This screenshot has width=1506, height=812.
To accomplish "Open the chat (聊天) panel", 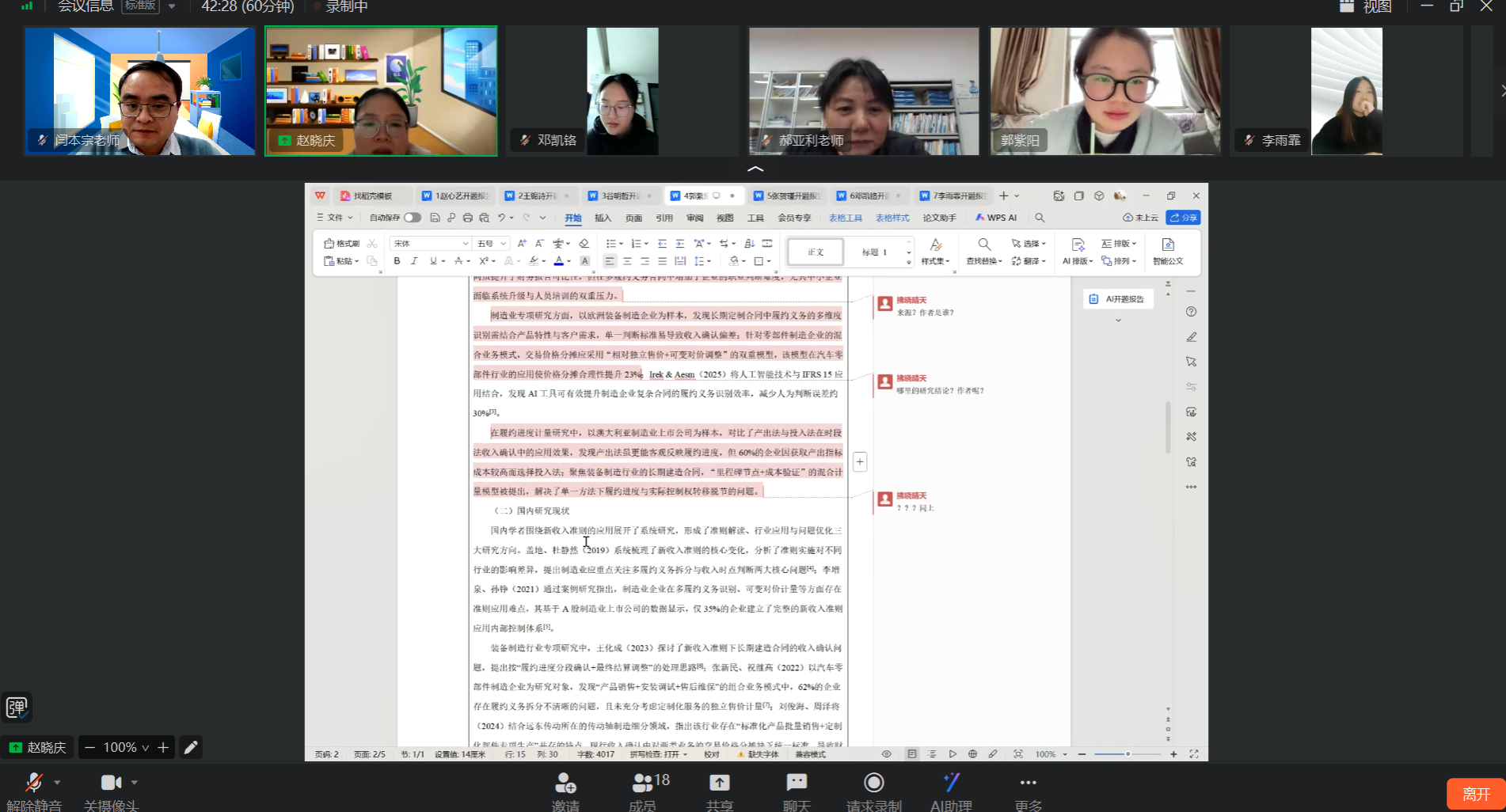I will (x=797, y=784).
